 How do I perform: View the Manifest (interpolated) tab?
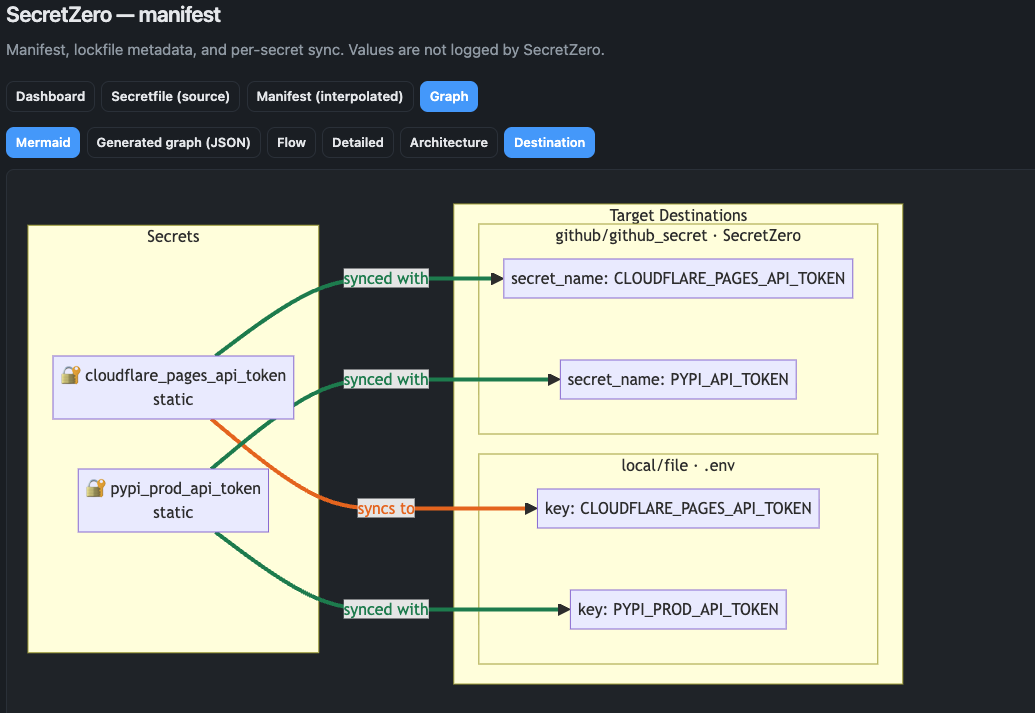coord(329,96)
